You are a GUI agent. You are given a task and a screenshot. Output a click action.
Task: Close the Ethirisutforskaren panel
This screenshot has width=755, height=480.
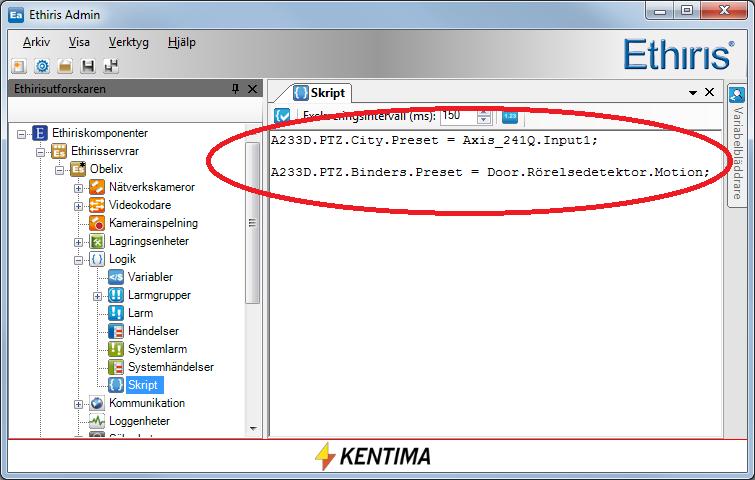click(252, 89)
